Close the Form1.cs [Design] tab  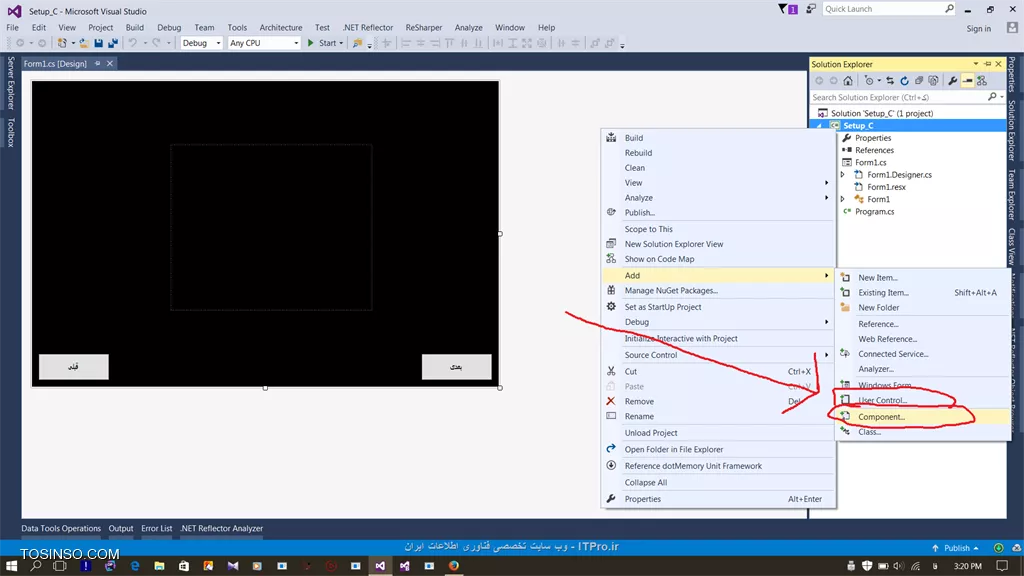[x=110, y=63]
